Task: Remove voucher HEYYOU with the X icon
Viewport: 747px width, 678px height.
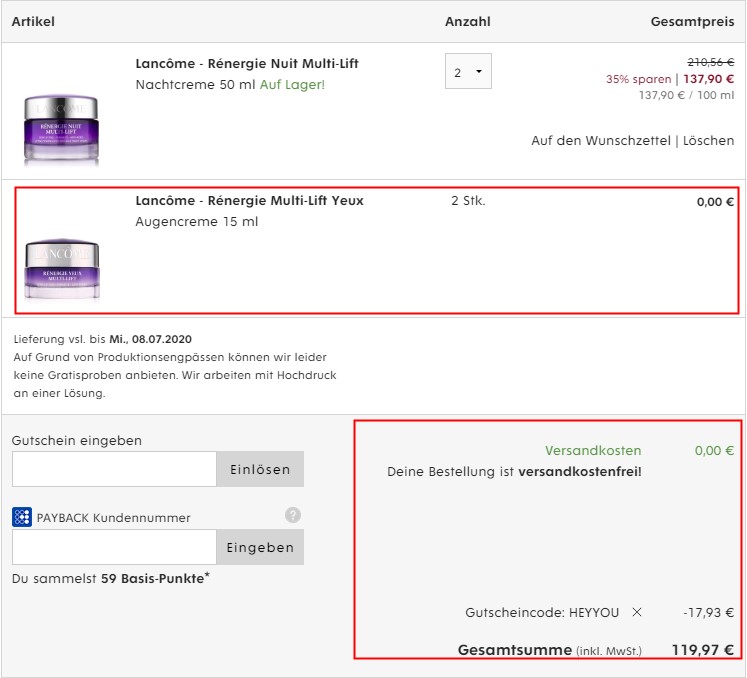Action: click(x=636, y=612)
